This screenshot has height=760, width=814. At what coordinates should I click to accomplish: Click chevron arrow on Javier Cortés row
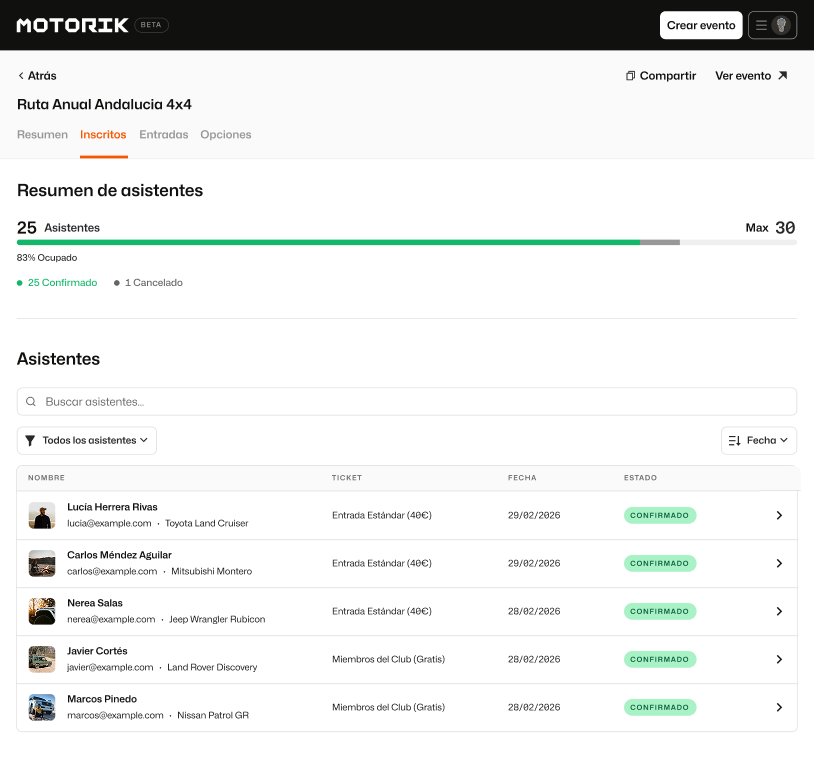point(779,659)
